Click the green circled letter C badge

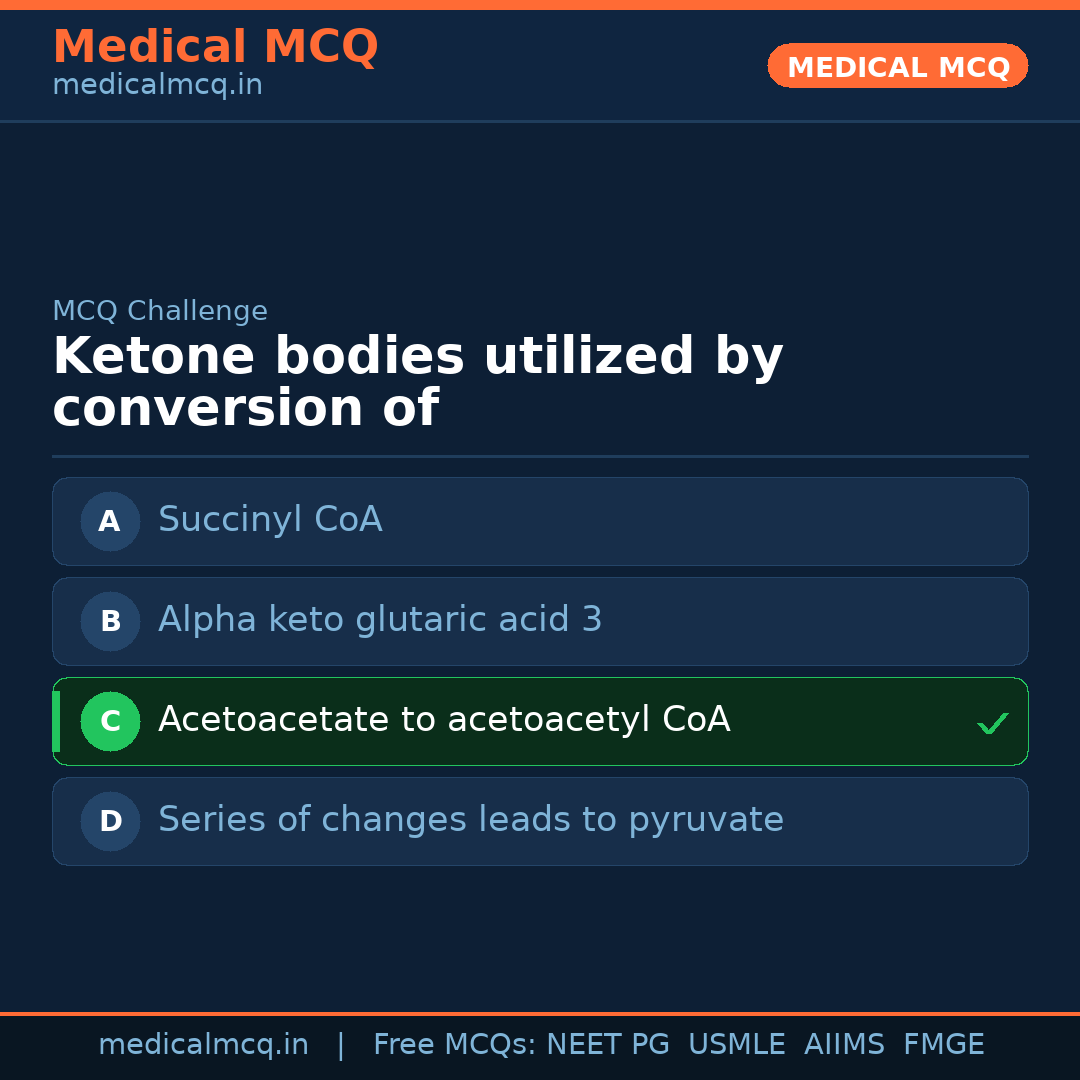(x=110, y=721)
